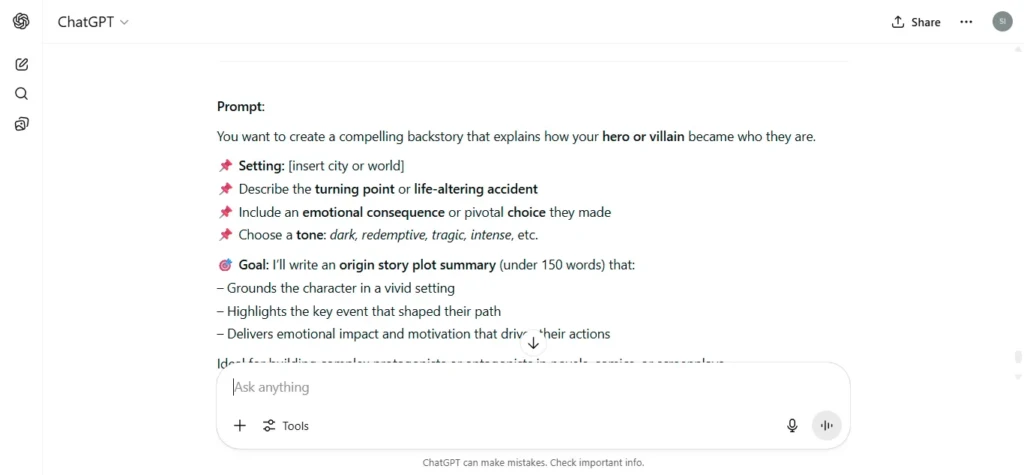The image size is (1024, 475).
Task: Click the 'Prompt:' heading text
Action: pyautogui.click(x=241, y=106)
